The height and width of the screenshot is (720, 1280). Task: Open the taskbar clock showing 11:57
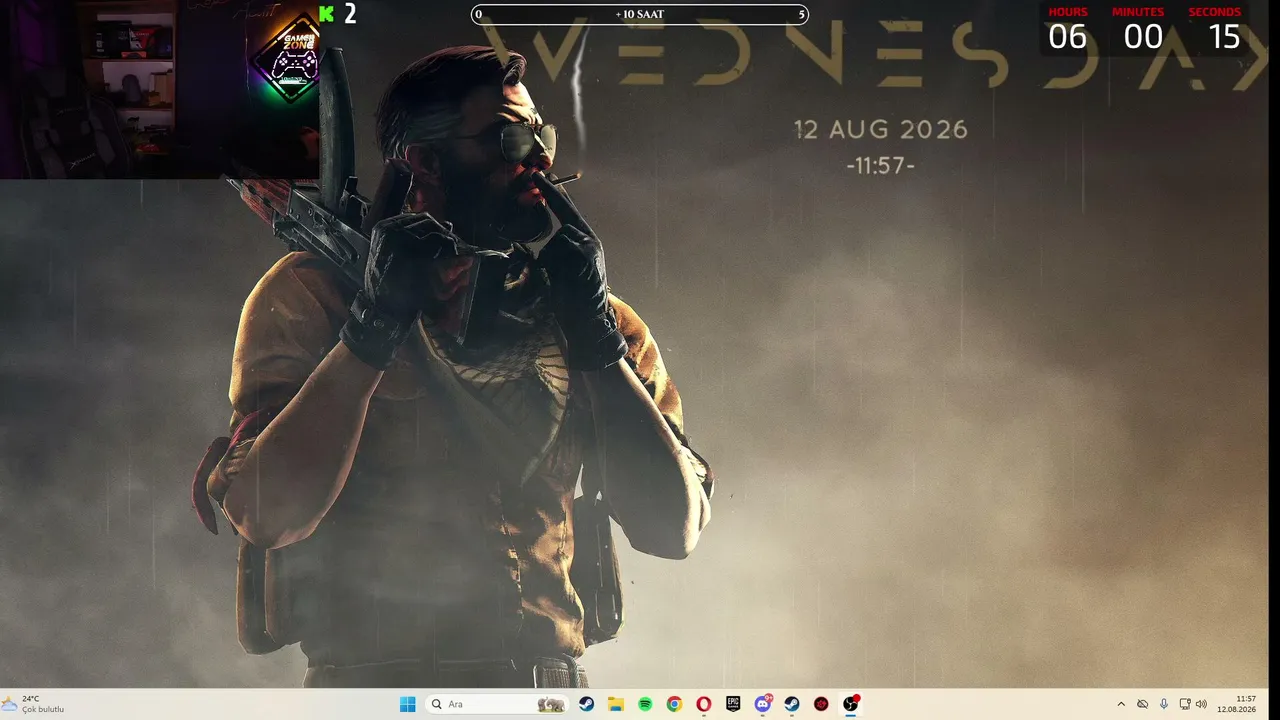point(1237,704)
